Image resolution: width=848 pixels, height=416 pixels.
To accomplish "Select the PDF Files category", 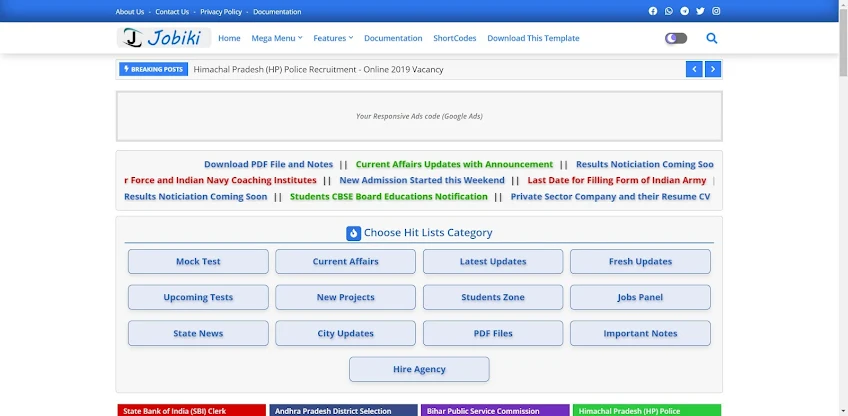I will click(x=493, y=333).
